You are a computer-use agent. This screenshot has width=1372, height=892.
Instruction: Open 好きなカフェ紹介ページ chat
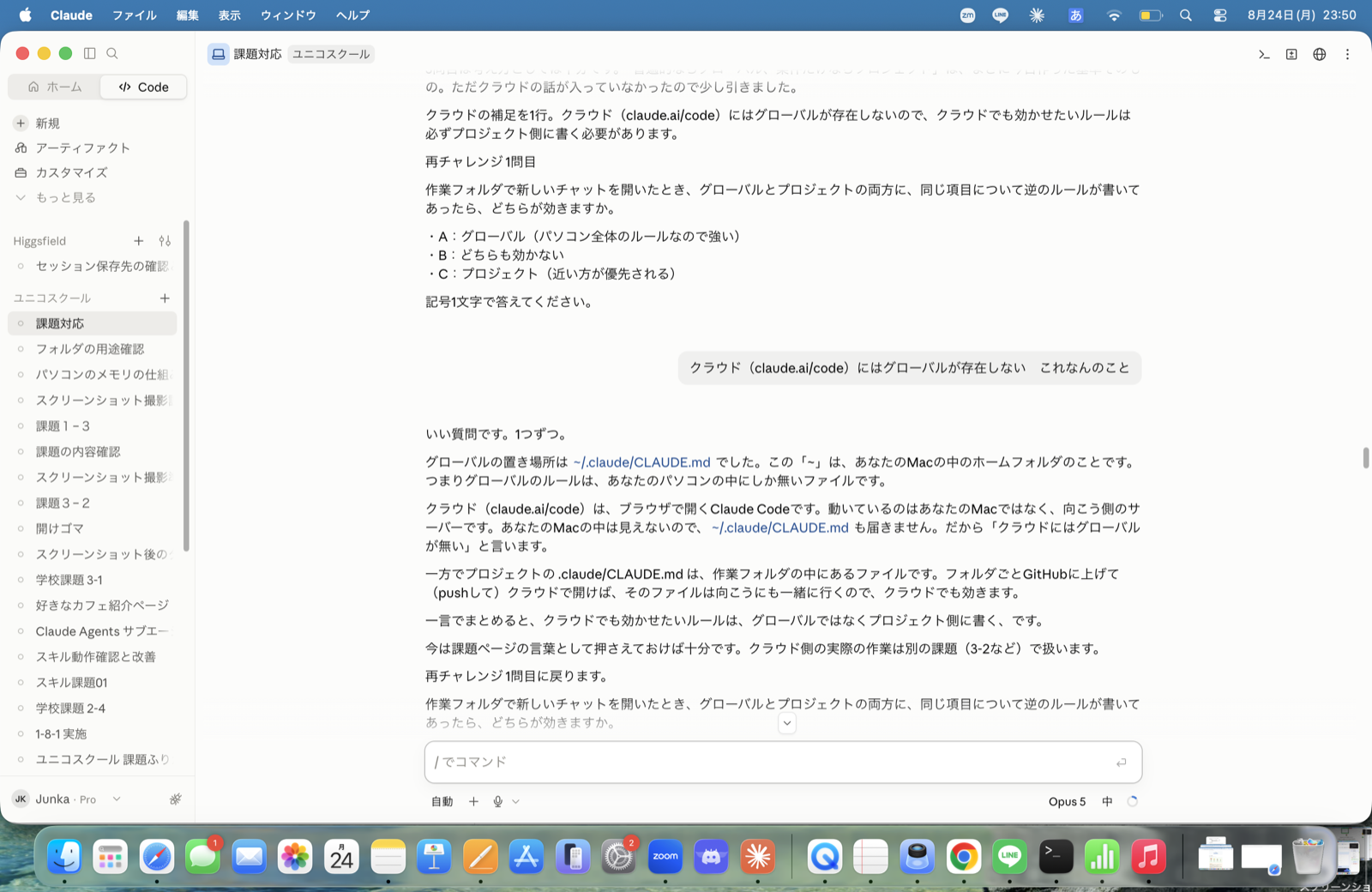point(93,606)
